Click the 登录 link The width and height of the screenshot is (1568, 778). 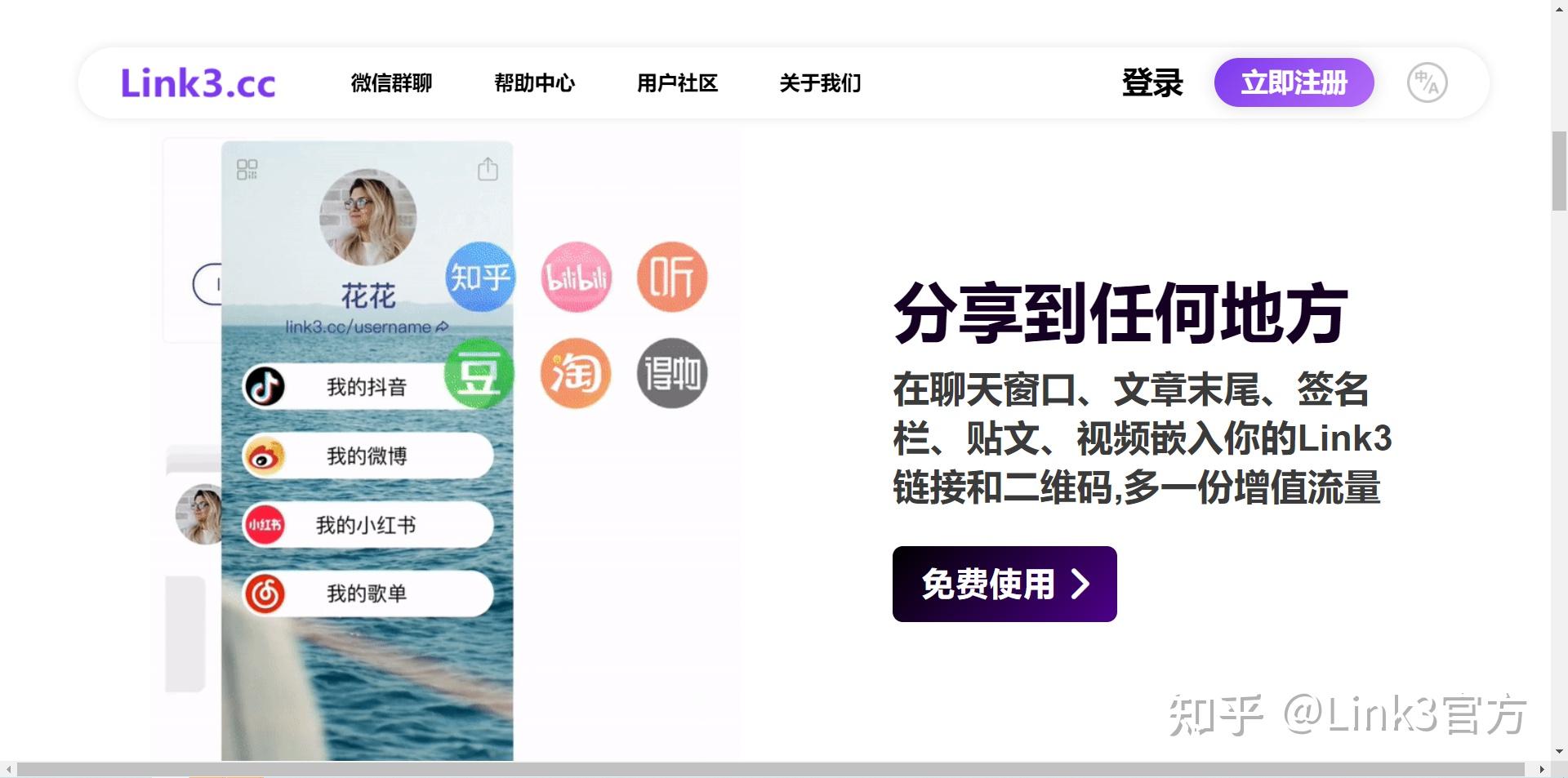pos(1152,83)
